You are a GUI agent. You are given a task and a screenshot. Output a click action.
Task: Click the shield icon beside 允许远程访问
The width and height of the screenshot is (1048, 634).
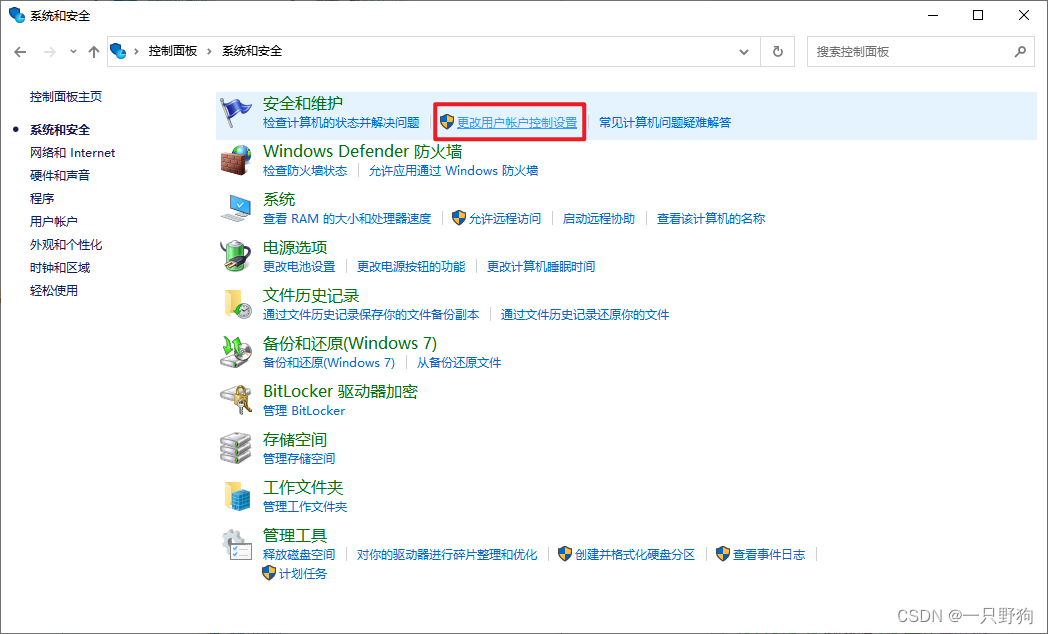(x=458, y=218)
